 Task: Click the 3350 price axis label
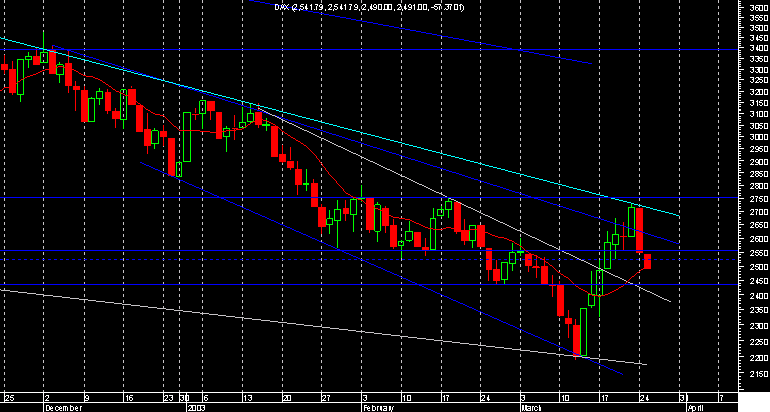point(759,58)
